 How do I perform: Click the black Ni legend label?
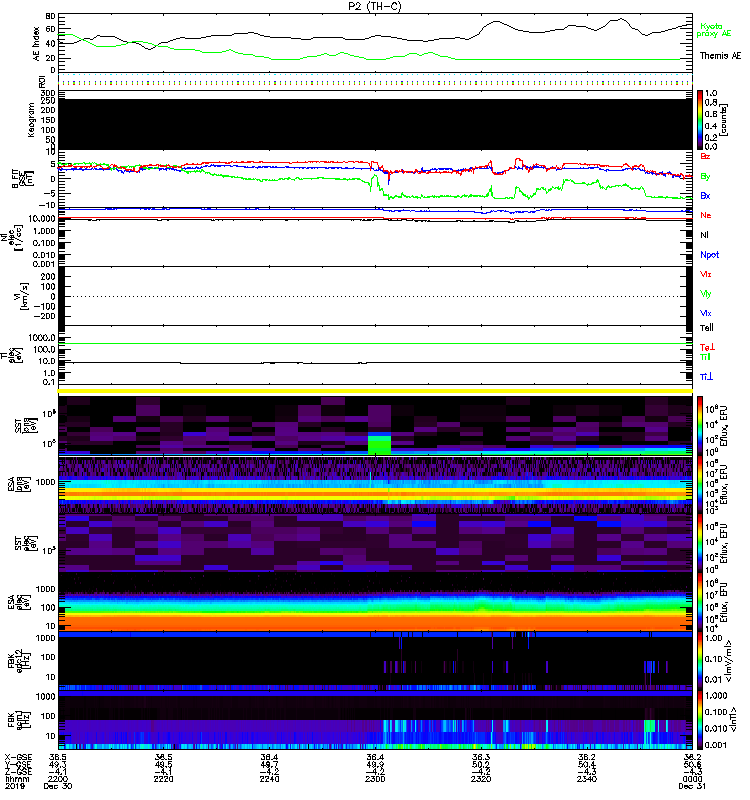(704, 235)
